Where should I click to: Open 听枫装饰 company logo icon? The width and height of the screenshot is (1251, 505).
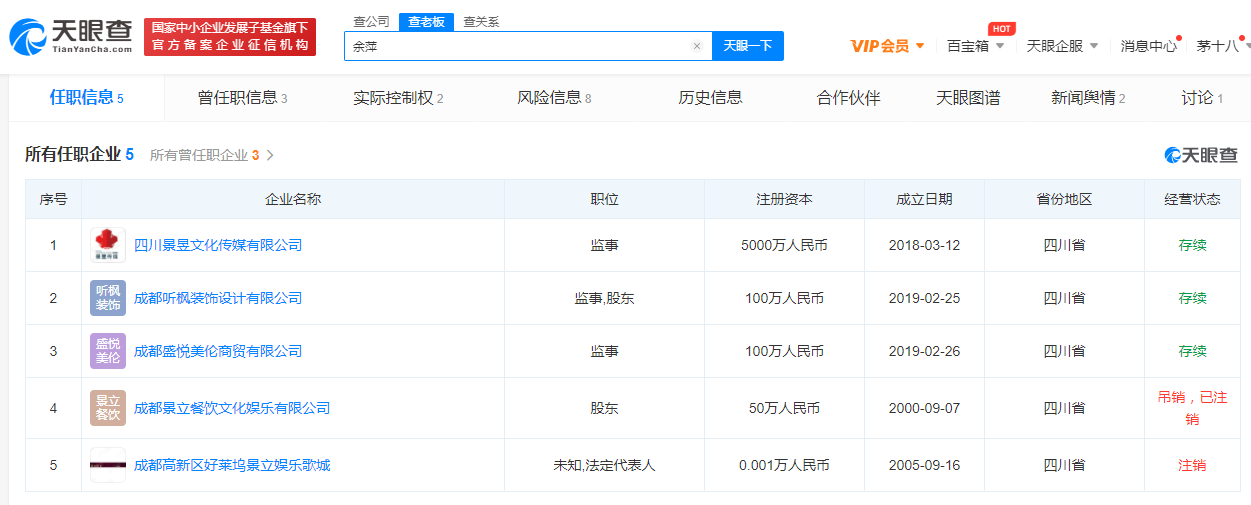[108, 298]
